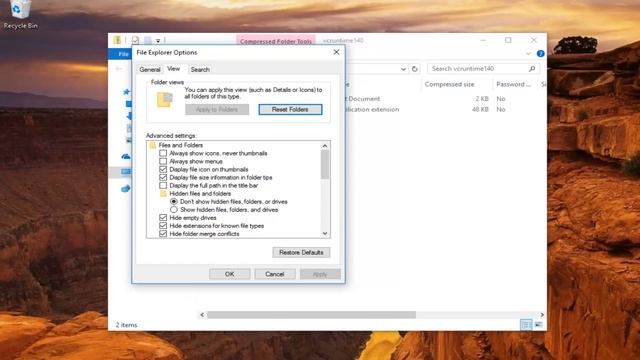Click the 2 KB compressed size cell
This screenshot has height=360, width=640.
point(482,99)
